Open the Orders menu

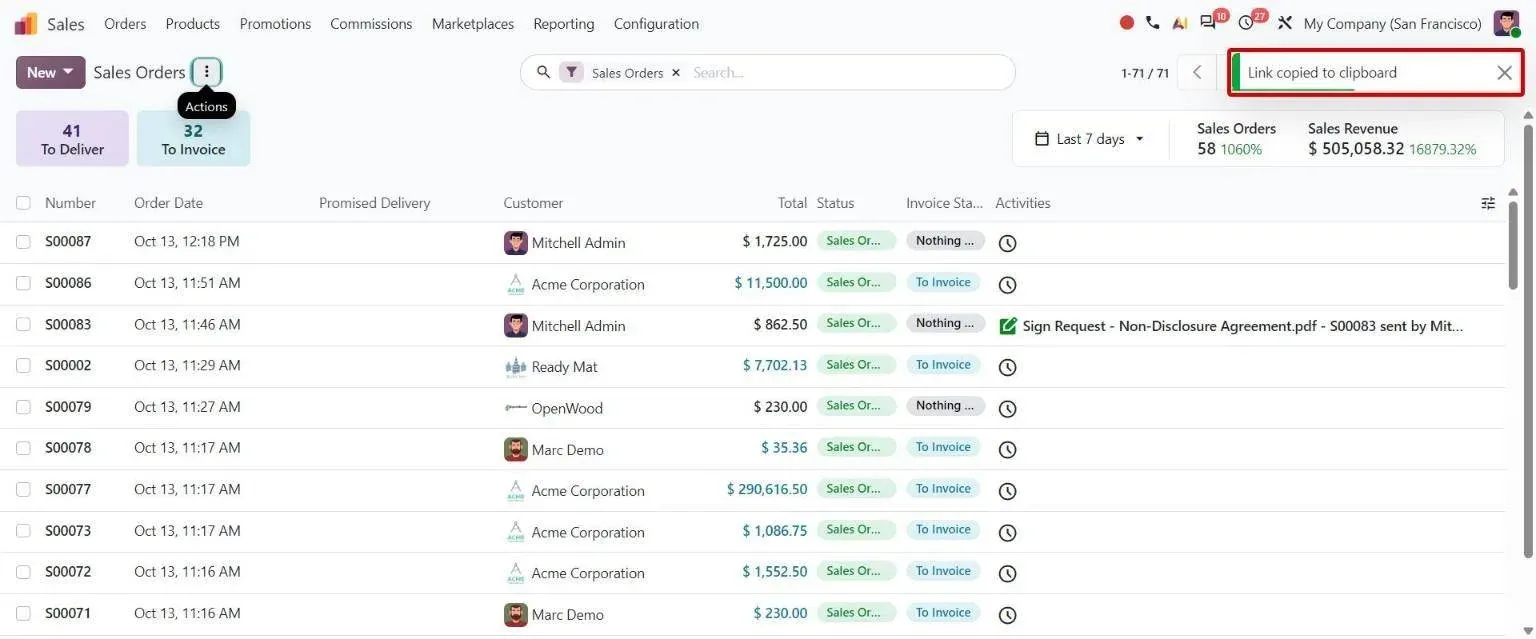pyautogui.click(x=125, y=23)
